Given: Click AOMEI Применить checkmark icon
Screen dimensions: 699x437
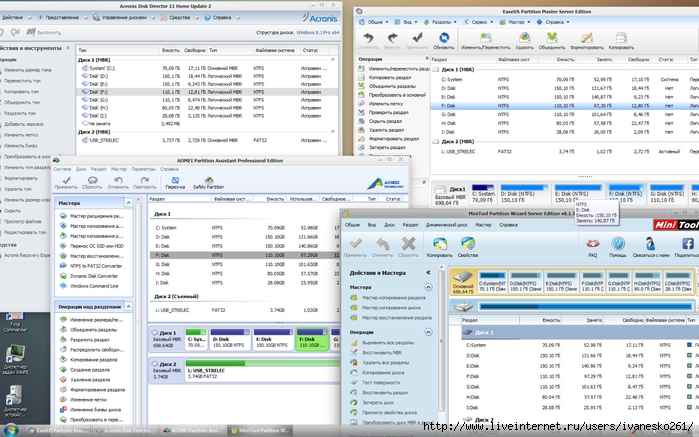Looking at the screenshot, I should coord(66,180).
